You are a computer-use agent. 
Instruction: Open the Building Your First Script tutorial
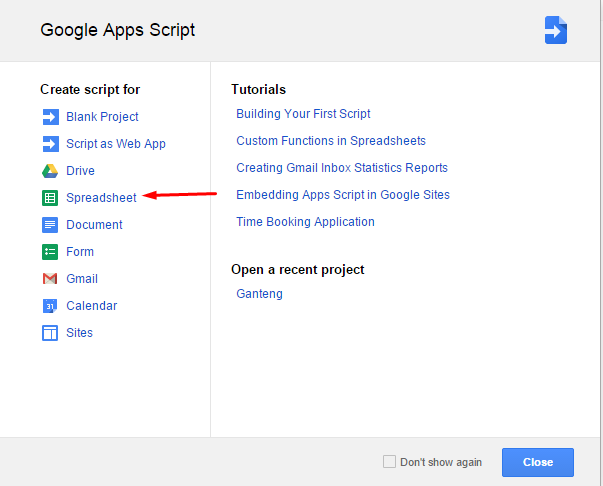pos(303,114)
